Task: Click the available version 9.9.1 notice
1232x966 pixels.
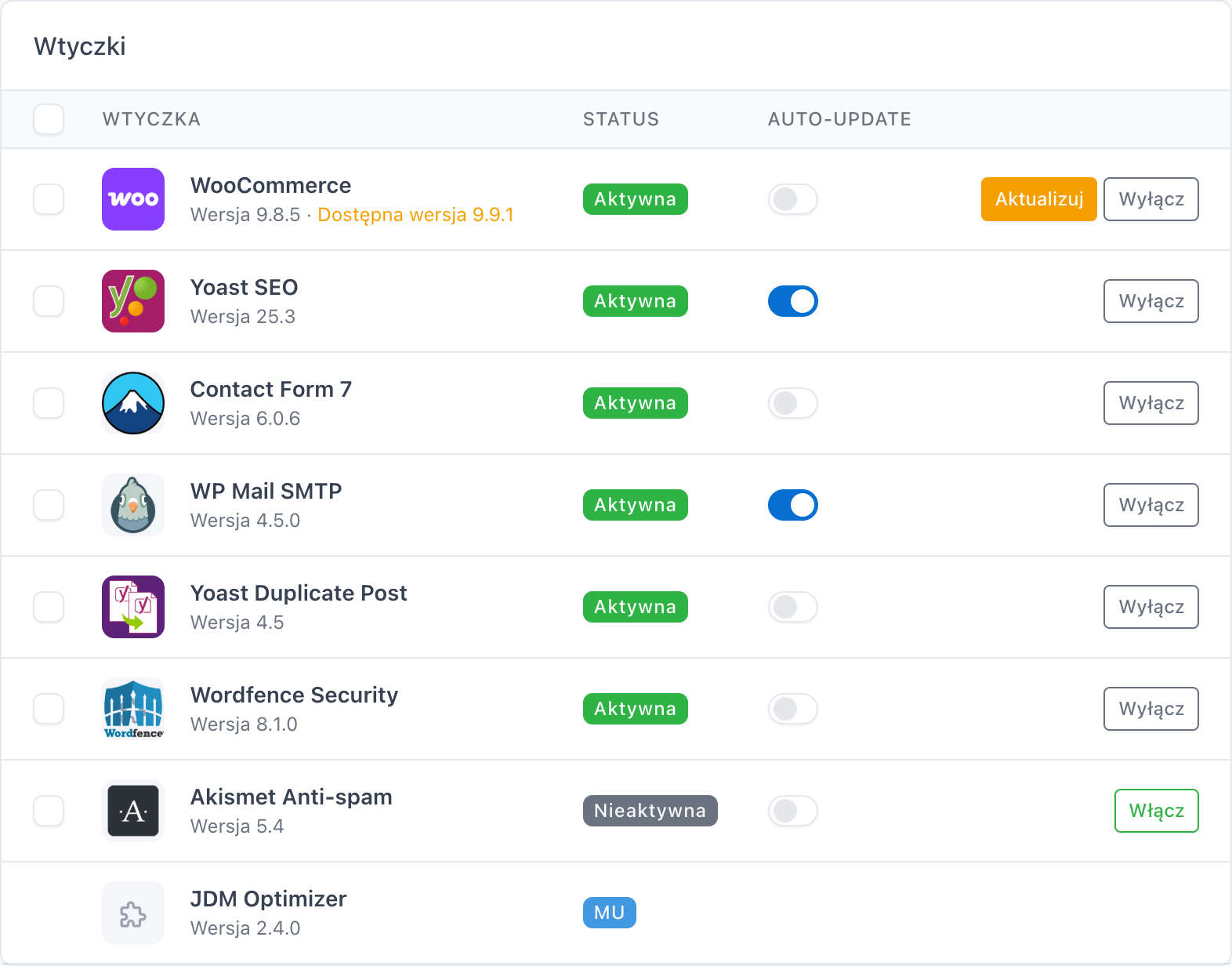Action: click(416, 215)
